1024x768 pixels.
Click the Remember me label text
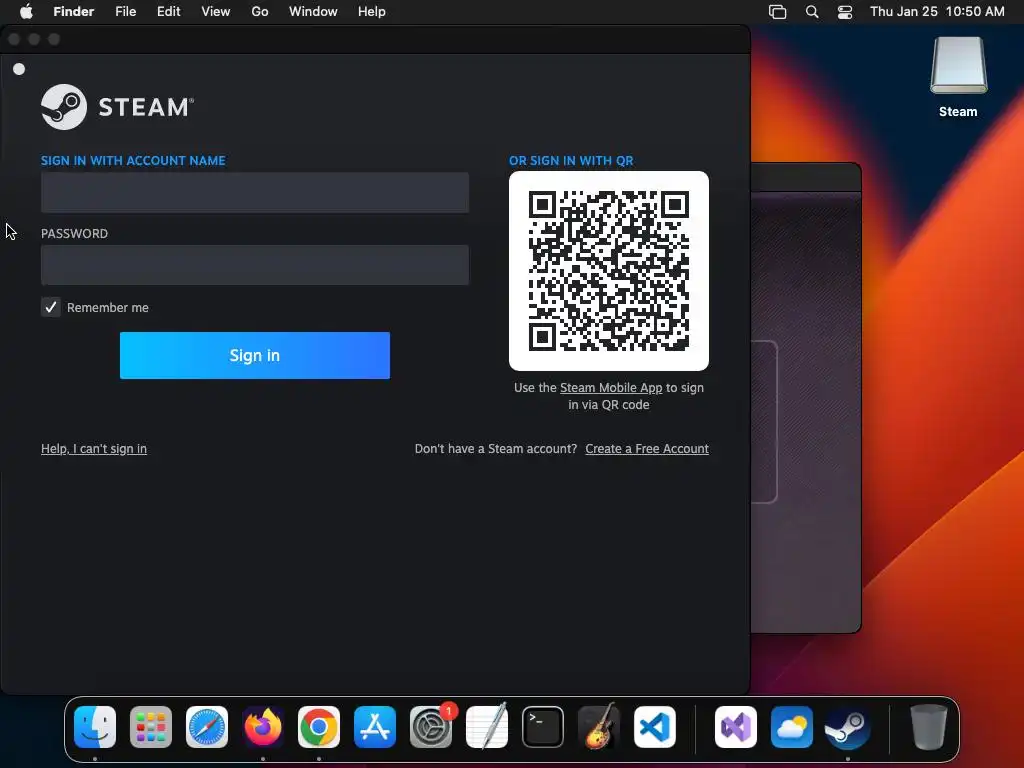(x=108, y=308)
